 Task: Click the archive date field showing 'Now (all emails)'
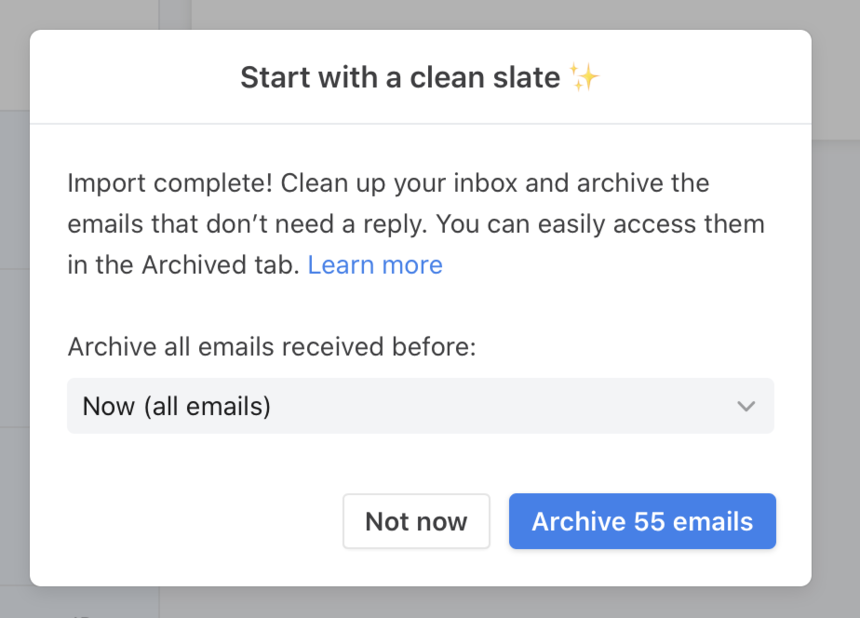(420, 406)
